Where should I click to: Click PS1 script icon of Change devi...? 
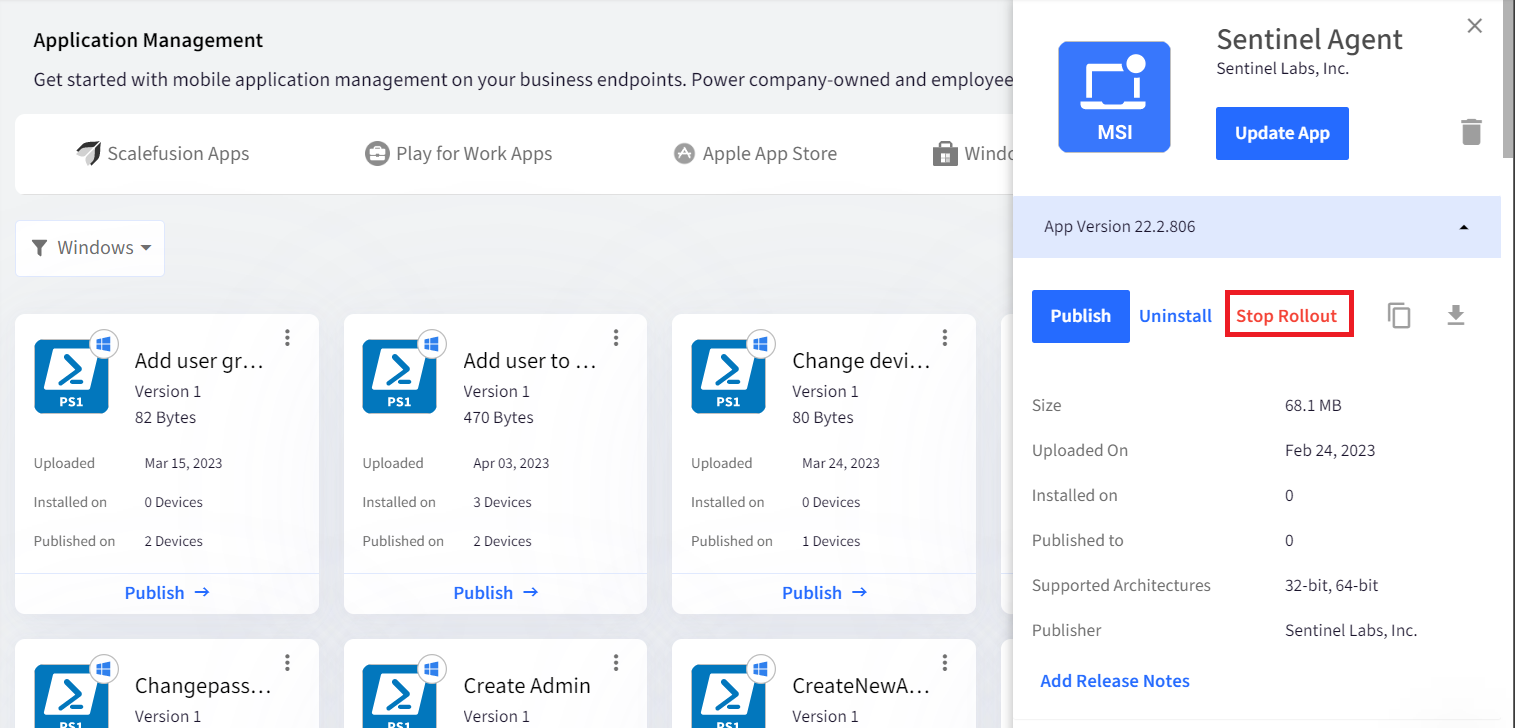728,376
